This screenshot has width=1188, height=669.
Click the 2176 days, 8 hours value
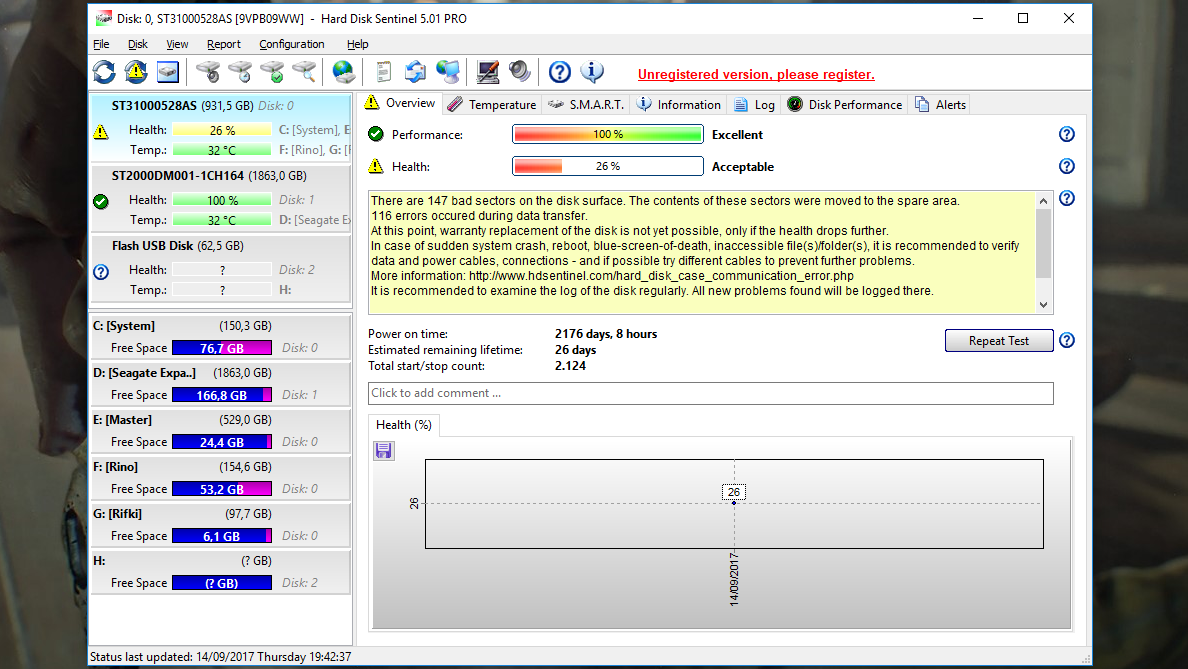(x=606, y=334)
